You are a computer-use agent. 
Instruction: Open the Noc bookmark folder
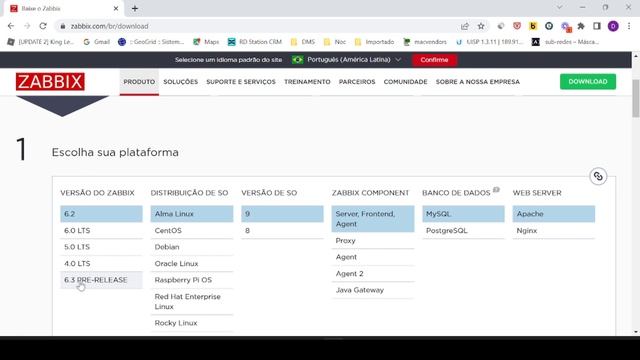tap(335, 42)
